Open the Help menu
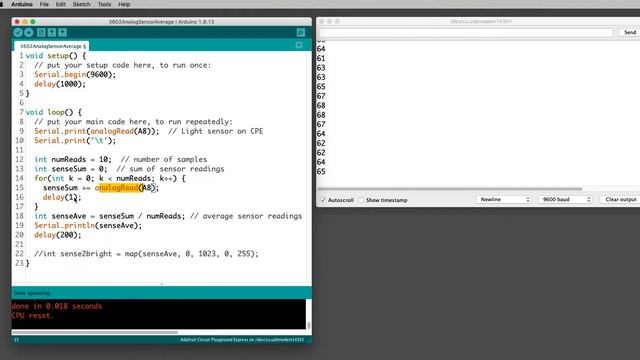Viewport: 640px width, 360px height. (124, 4)
